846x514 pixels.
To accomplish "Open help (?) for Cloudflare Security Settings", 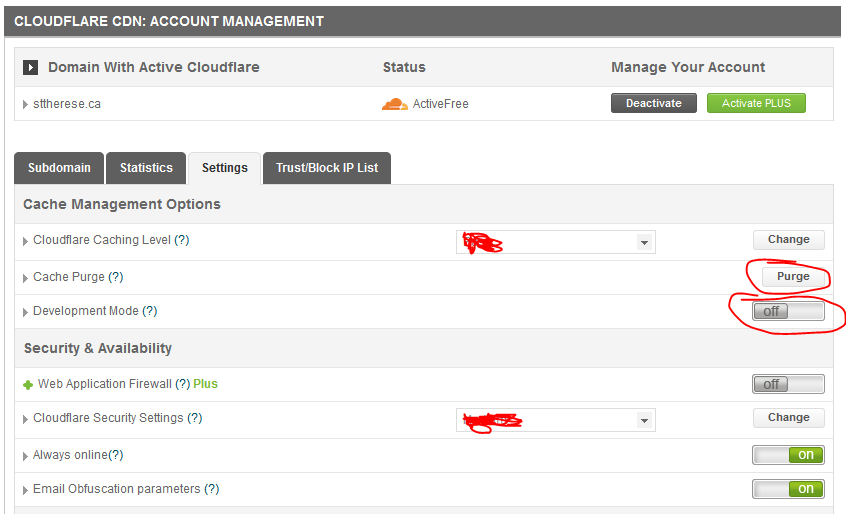I will tap(195, 418).
